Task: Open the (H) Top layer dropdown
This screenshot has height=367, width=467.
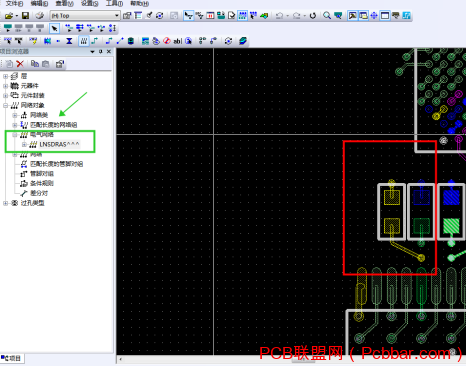Action: click(85, 16)
